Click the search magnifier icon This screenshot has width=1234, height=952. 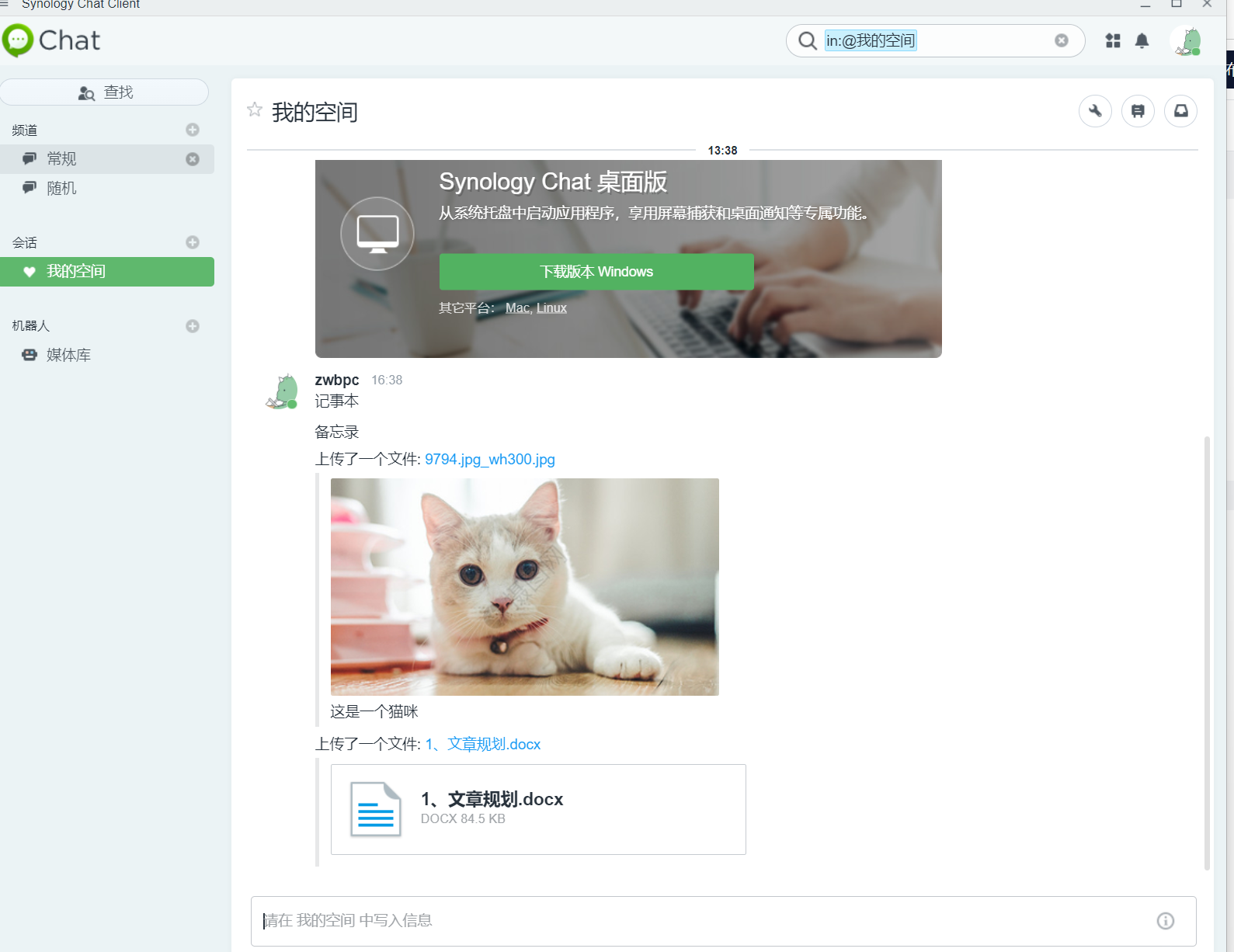(x=808, y=40)
